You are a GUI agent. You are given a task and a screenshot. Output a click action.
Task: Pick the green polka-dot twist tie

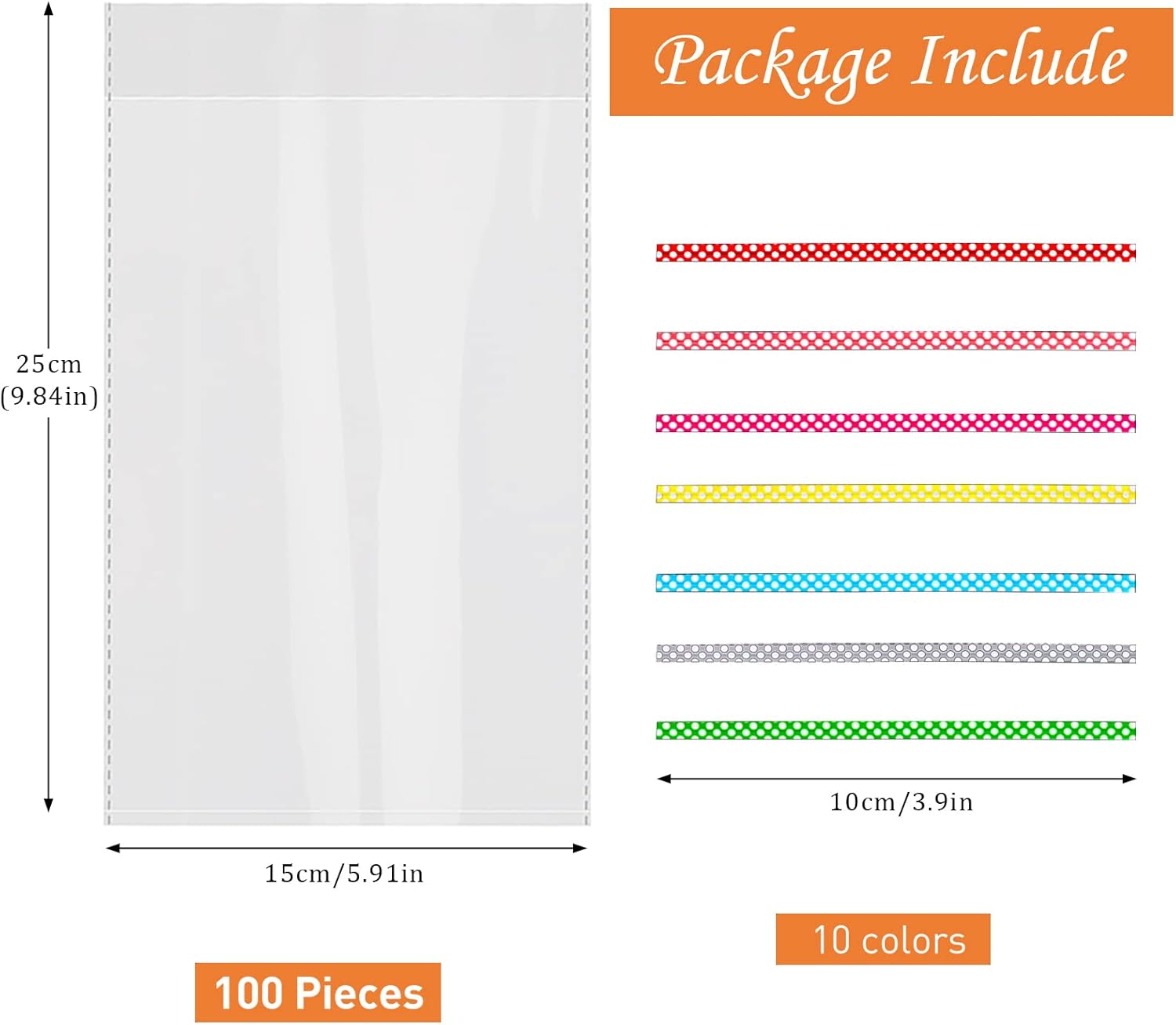pyautogui.click(x=895, y=731)
